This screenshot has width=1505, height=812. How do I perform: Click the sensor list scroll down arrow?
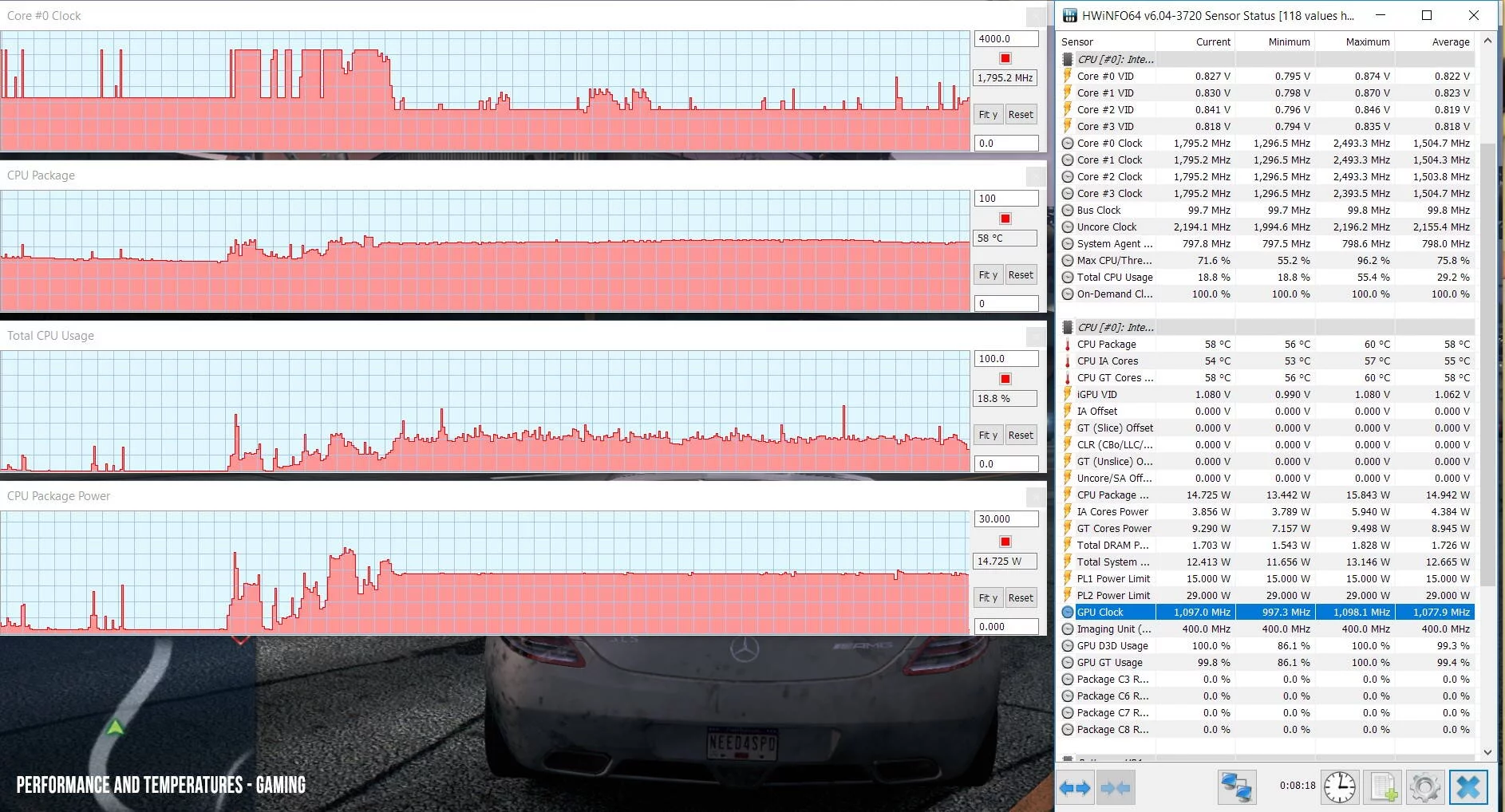click(x=1487, y=751)
